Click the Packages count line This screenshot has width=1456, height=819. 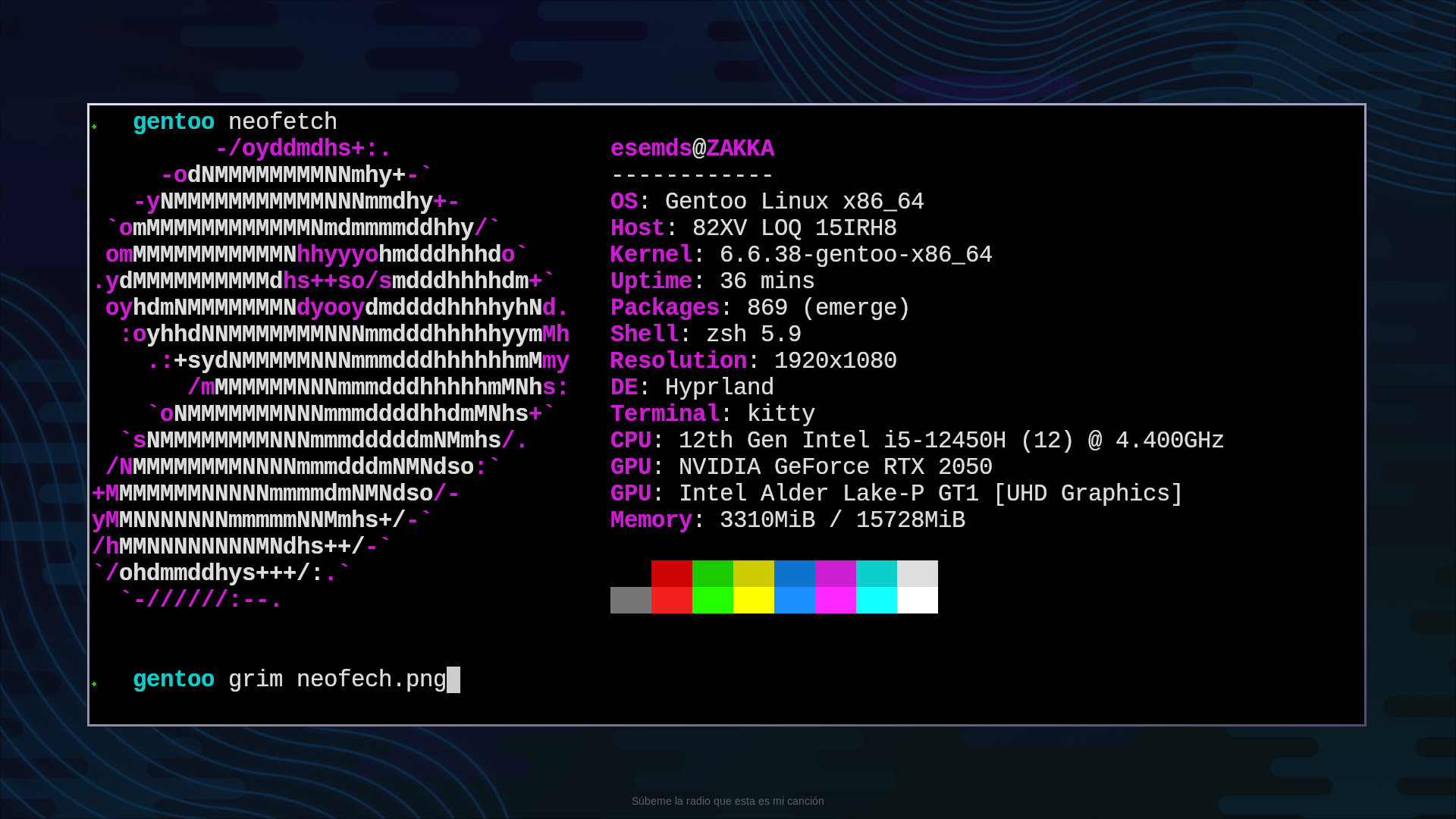[759, 308]
